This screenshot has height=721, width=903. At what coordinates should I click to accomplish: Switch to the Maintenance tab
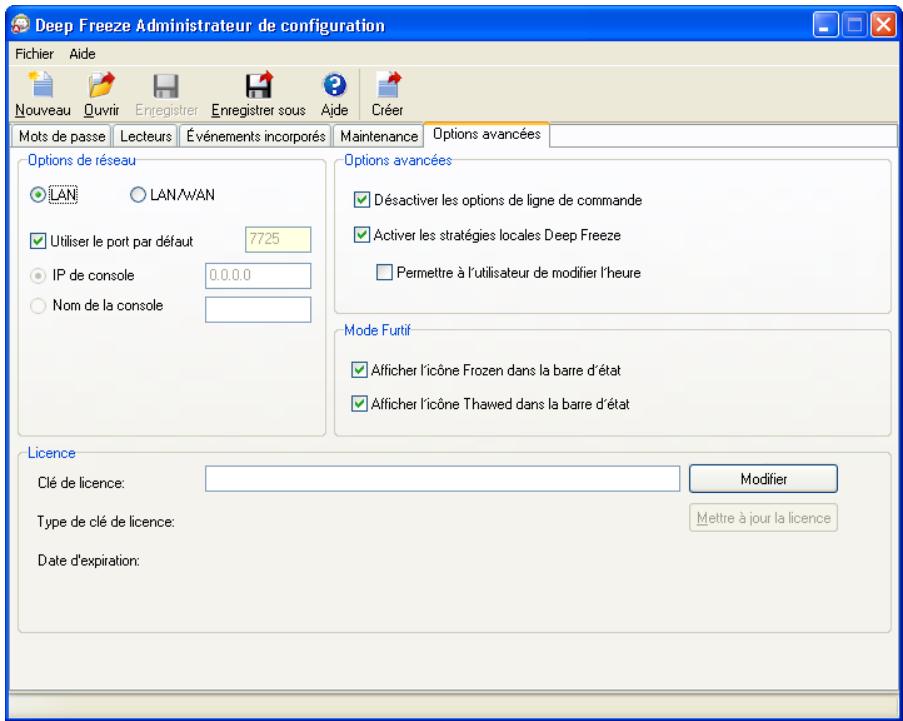pos(378,136)
